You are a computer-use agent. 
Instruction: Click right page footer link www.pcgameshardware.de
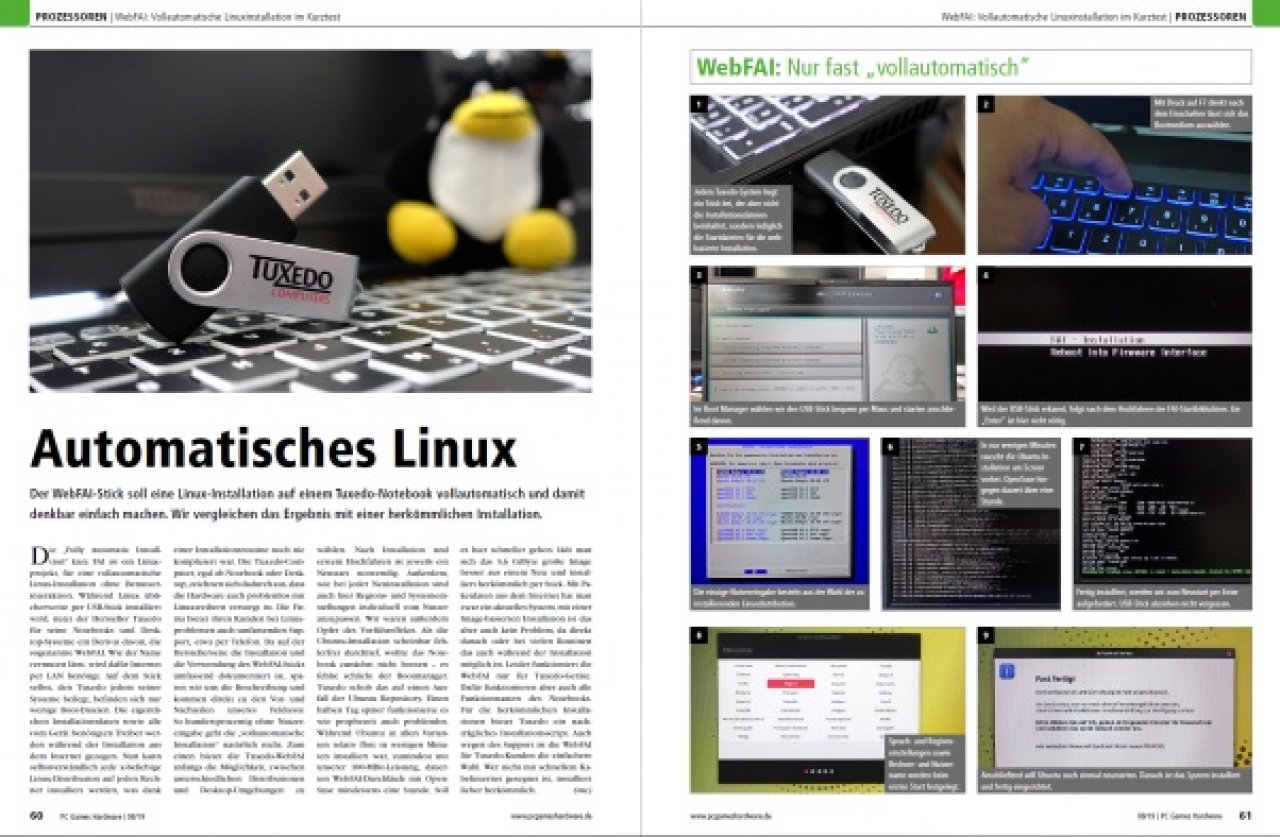tap(731, 815)
